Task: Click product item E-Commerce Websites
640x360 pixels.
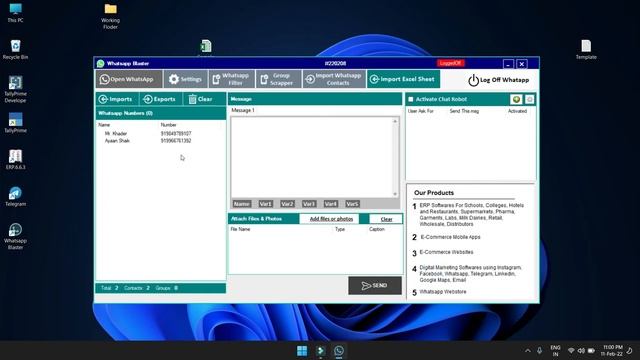Action: pyautogui.click(x=447, y=252)
